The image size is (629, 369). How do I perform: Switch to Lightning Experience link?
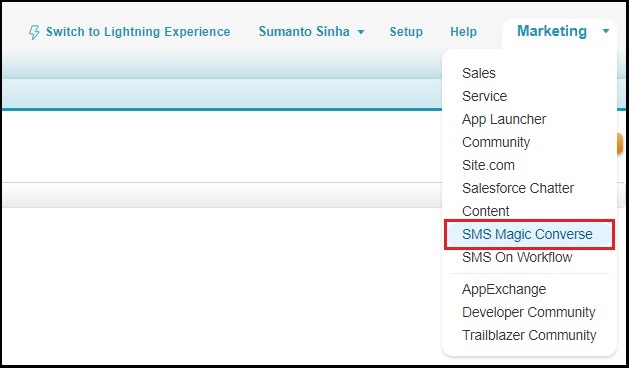138,32
